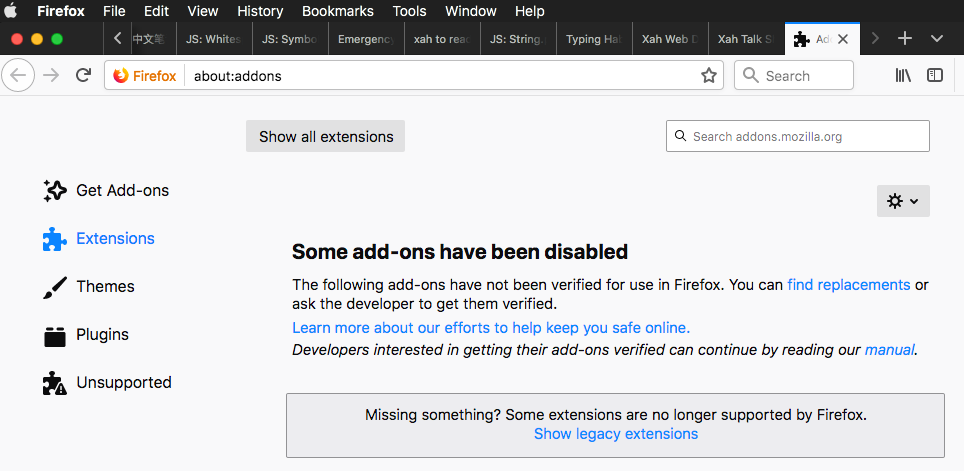Open the gear tools menu
964x471 pixels.
903,201
